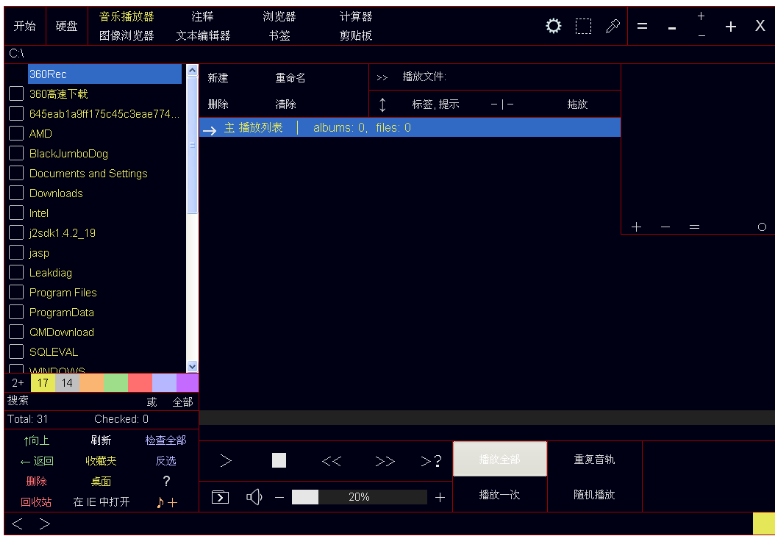Open the 计算器 menu item
The width and height of the screenshot is (777, 536).
click(x=355, y=17)
